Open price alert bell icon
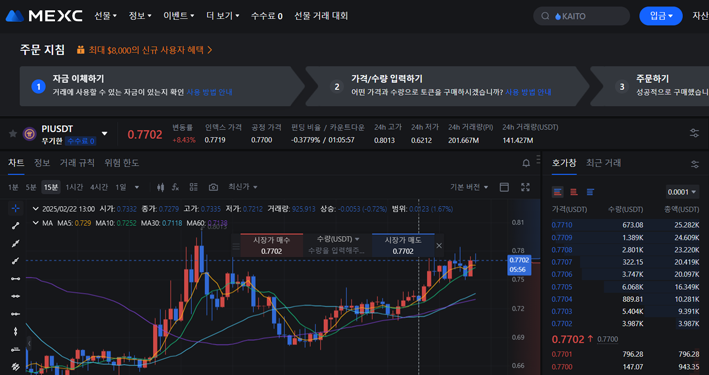 click(x=526, y=163)
